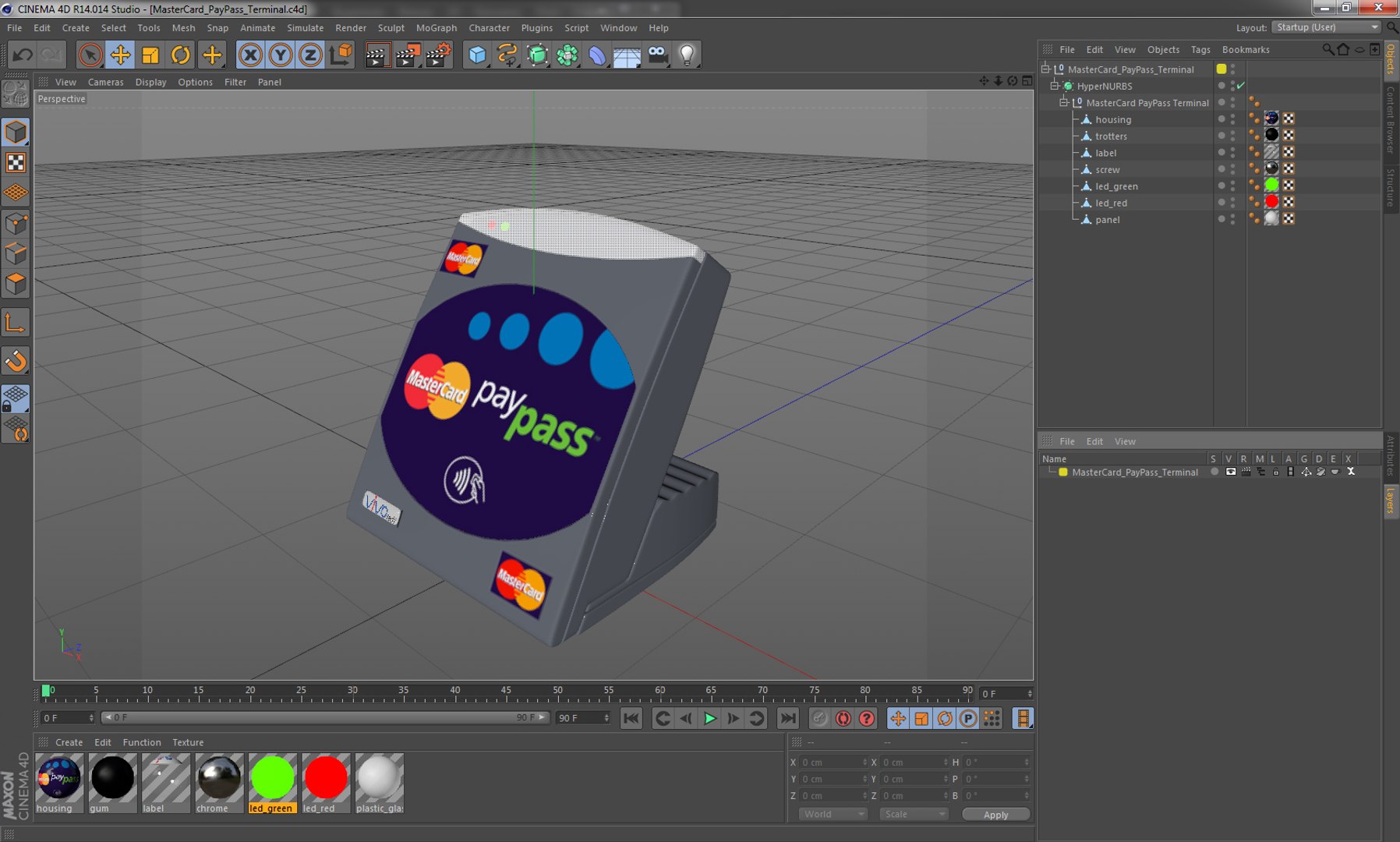Open the World coordinate system dropdown
Image resolution: width=1400 pixels, height=842 pixels.
833,814
